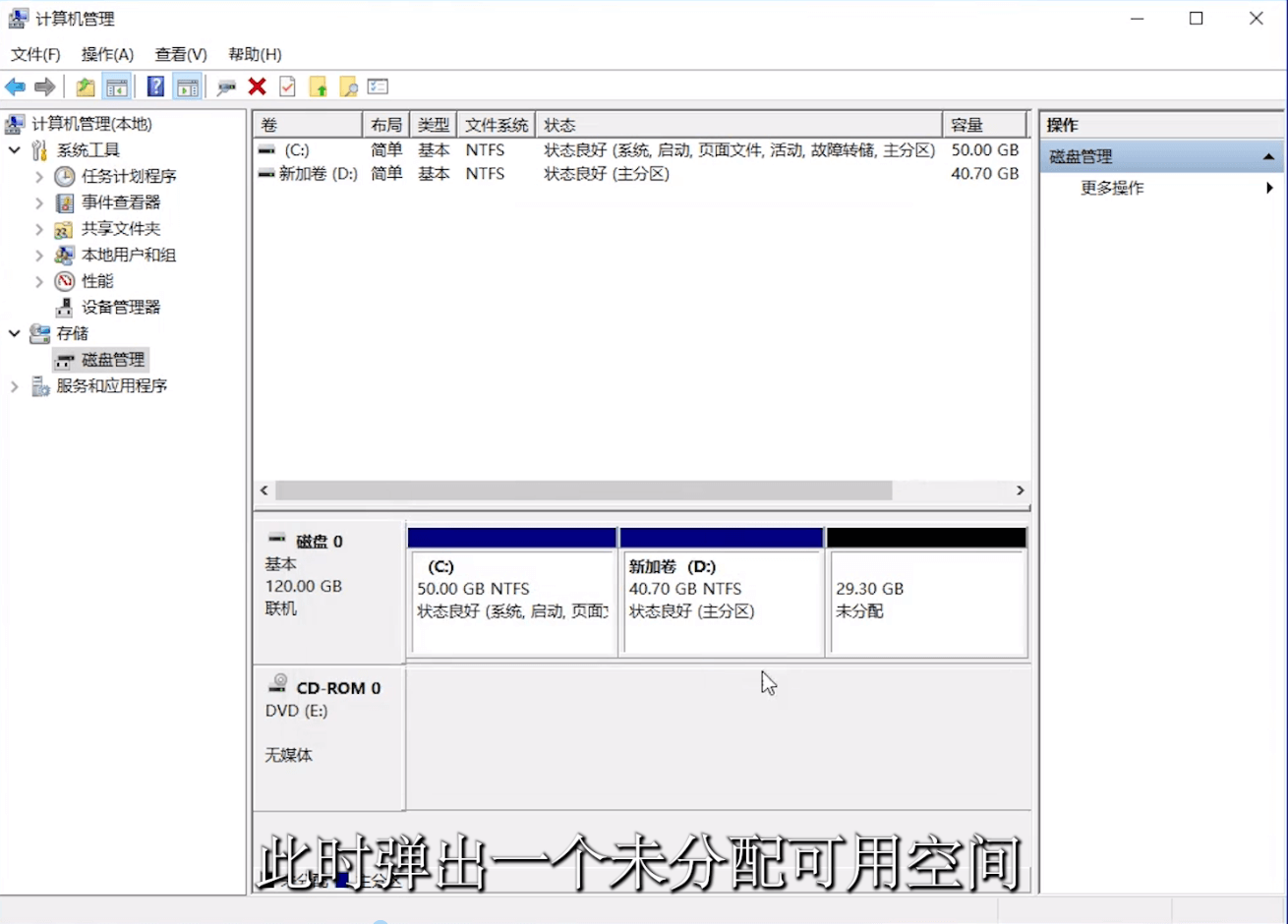
Task: Select the (C:) 50.00 GB partition block
Action: (x=512, y=593)
